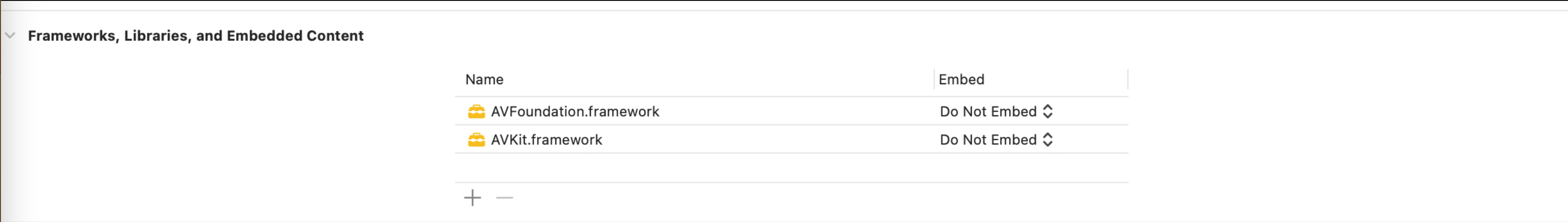This screenshot has height=222, width=1568.
Task: Click the AVFoundation.framework toolbox icon
Action: coord(476,111)
